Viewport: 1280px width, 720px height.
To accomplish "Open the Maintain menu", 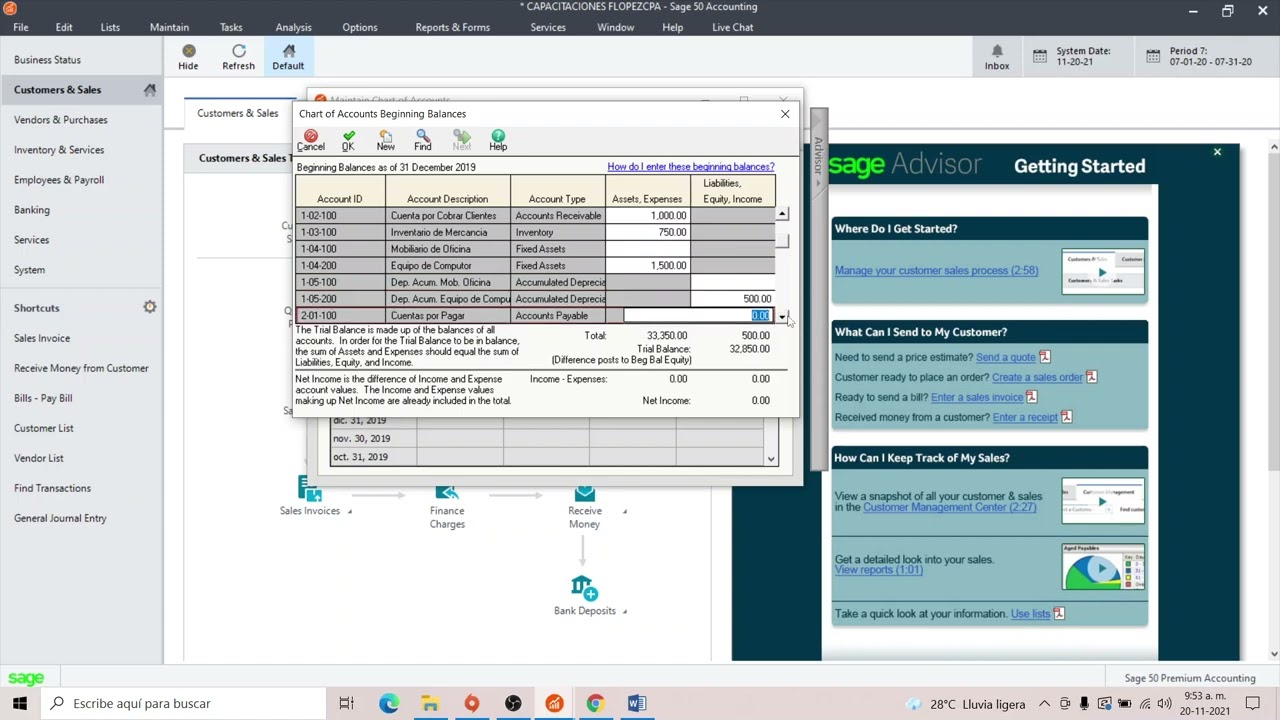I will 169,27.
